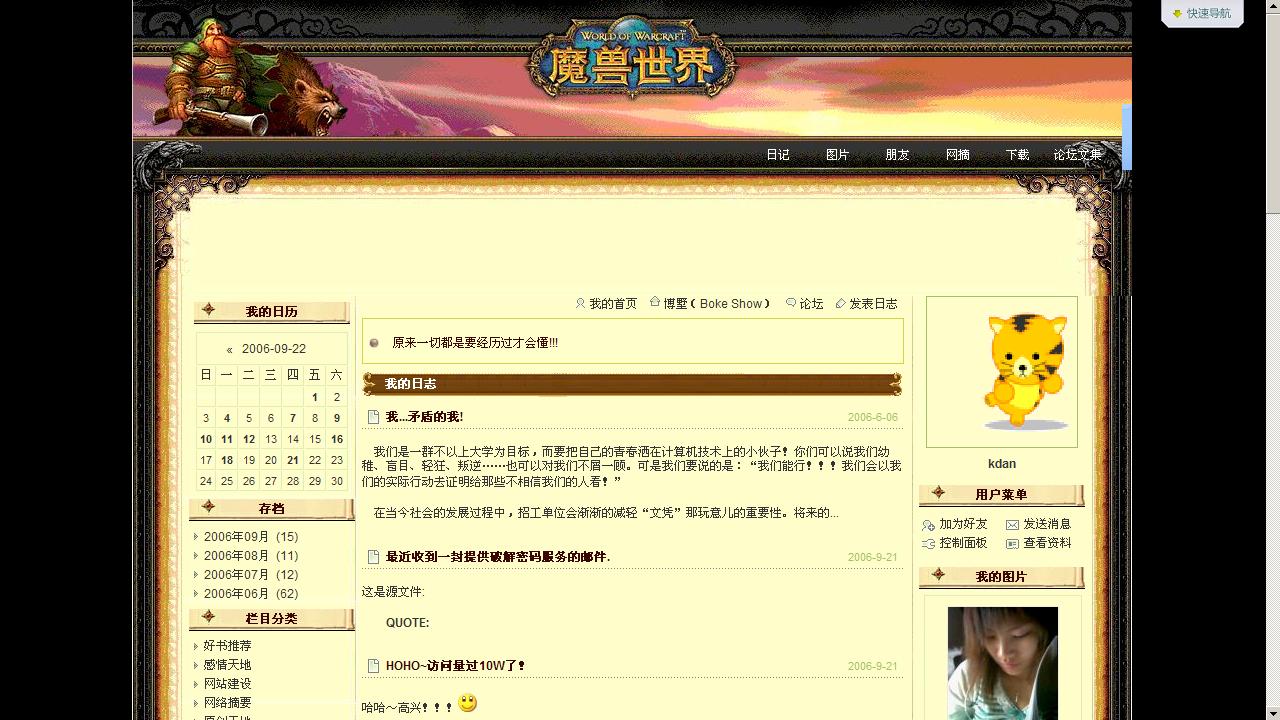Expand archive 2006年07月 (12)
The image size is (1280, 720).
[251, 575]
